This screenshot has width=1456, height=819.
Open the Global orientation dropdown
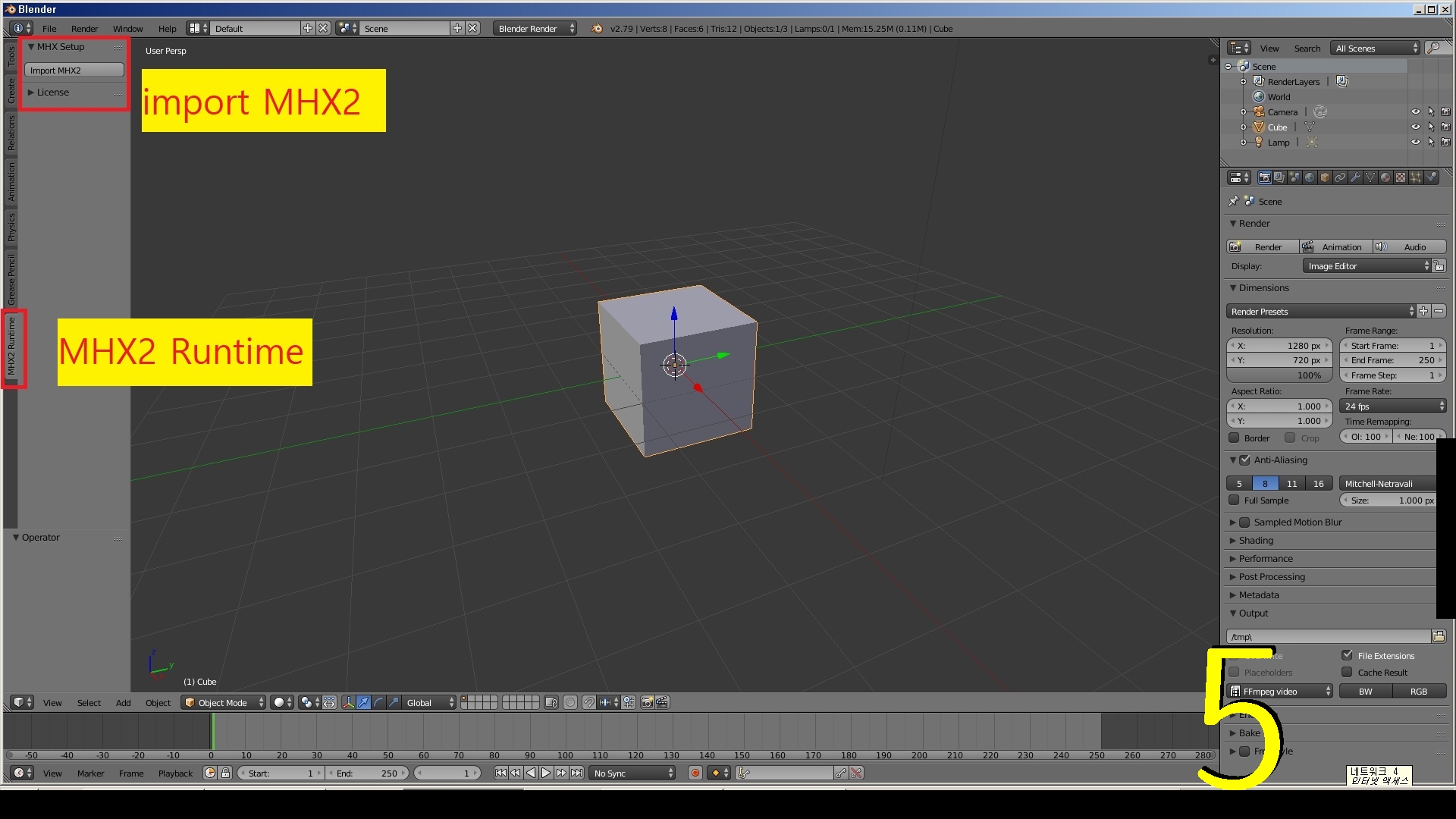(429, 703)
